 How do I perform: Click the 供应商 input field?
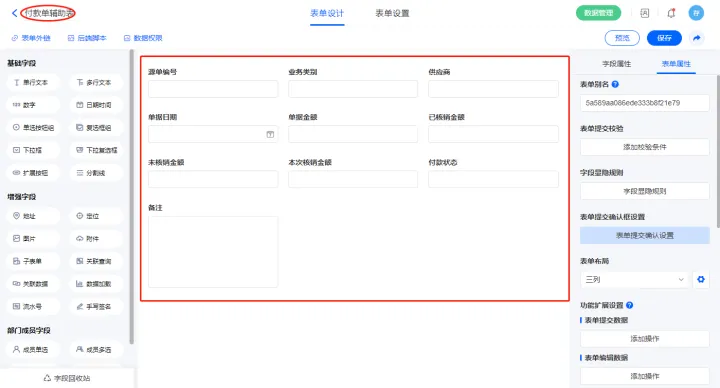(x=494, y=89)
